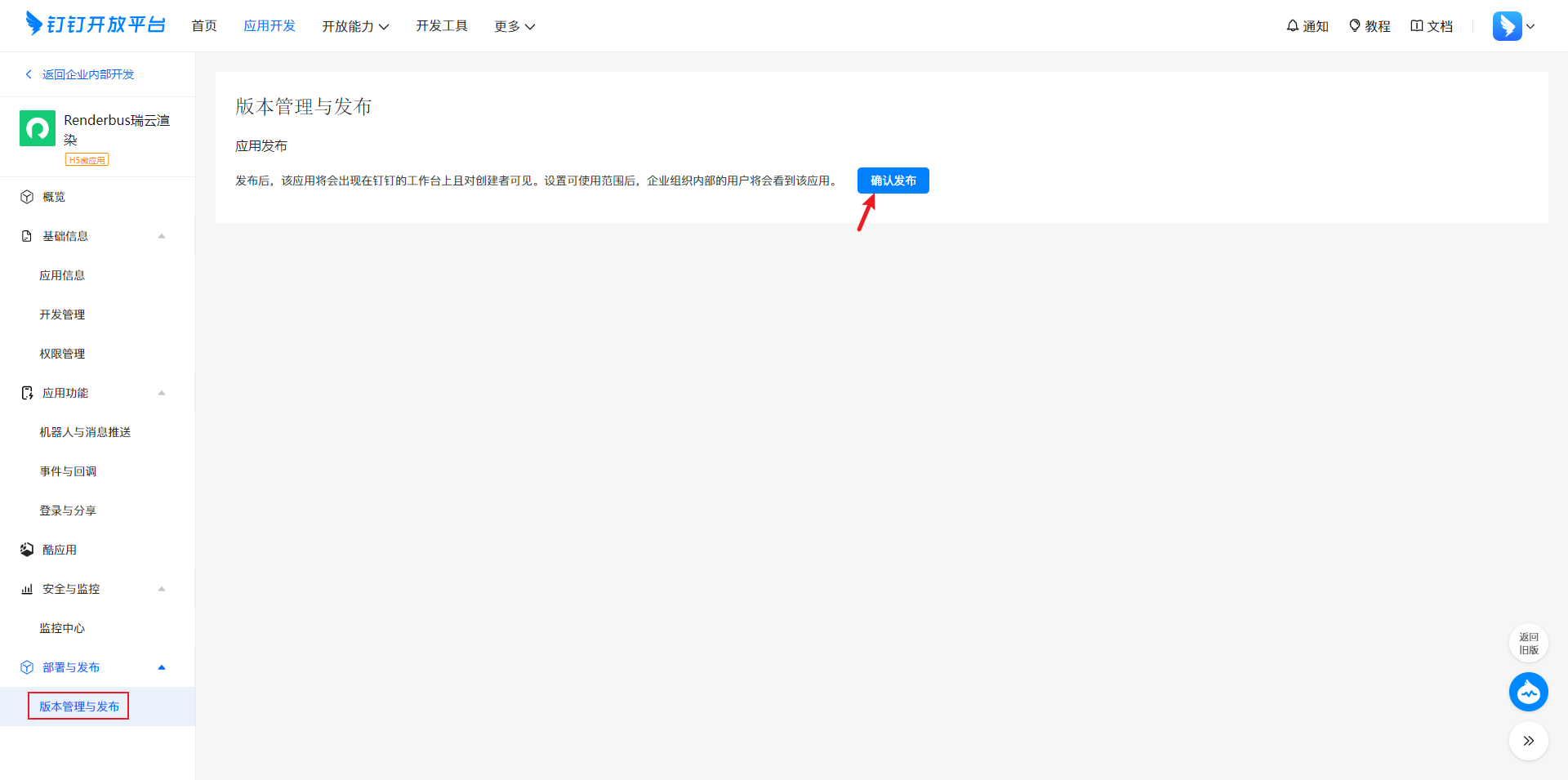Click the Renderbus瑞云渲染 app name
This screenshot has width=1568, height=780.
tap(117, 130)
